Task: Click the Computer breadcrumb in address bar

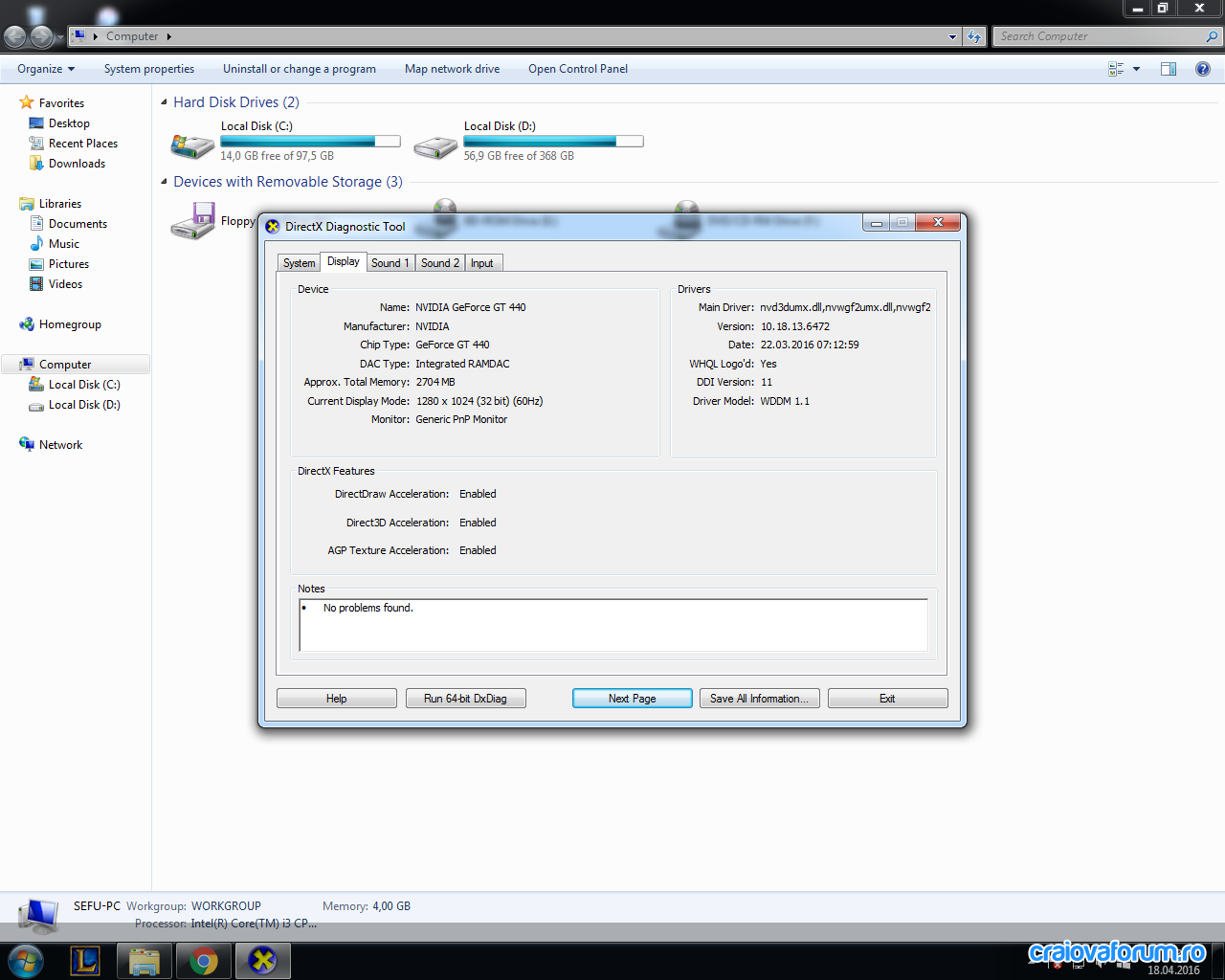Action: pos(132,36)
